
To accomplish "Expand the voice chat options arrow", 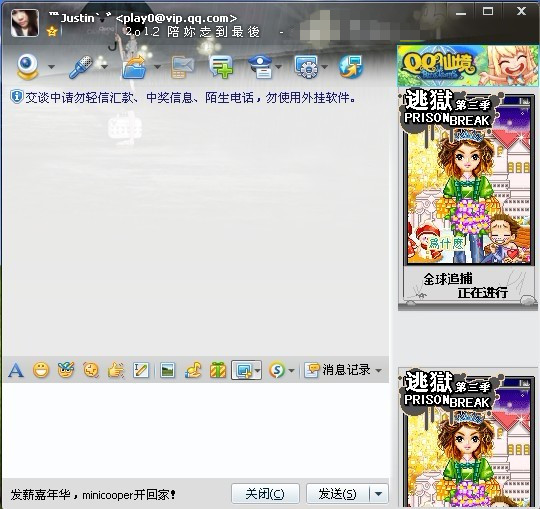I will (104, 67).
